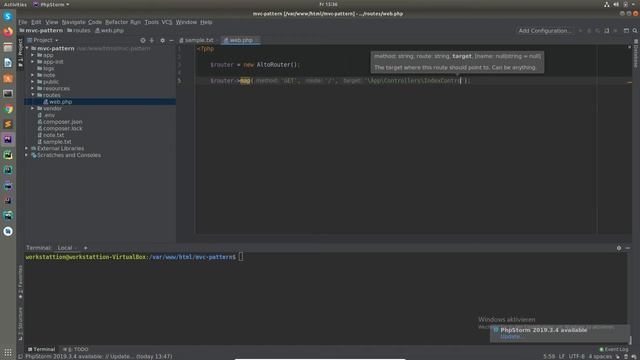Open the Event Log
This screenshot has height=360, width=640.
point(613,349)
